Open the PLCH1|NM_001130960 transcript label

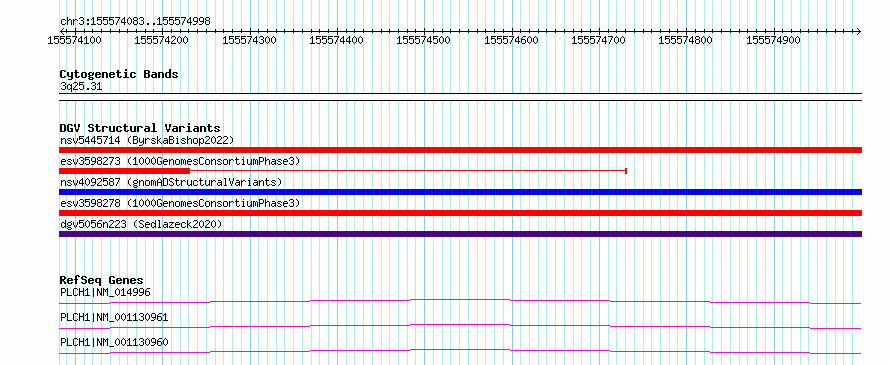point(114,342)
